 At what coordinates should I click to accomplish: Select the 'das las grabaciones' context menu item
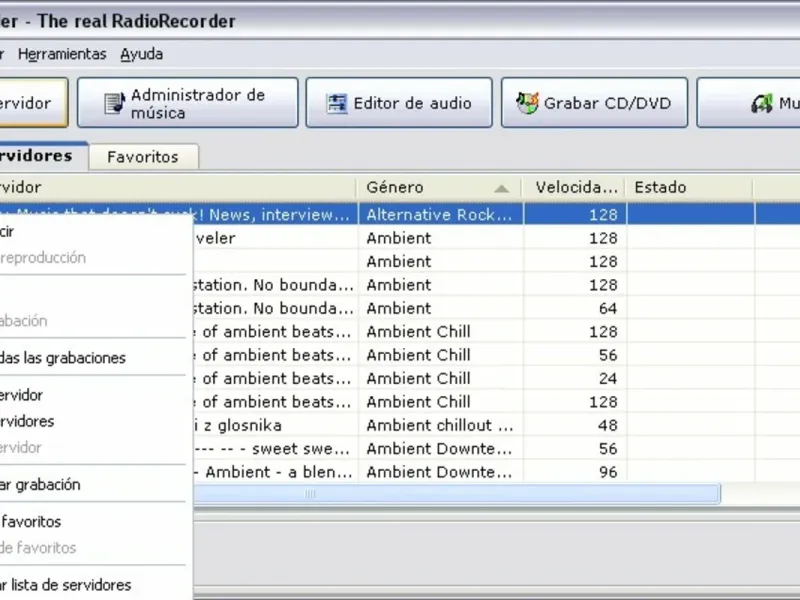coord(93,358)
